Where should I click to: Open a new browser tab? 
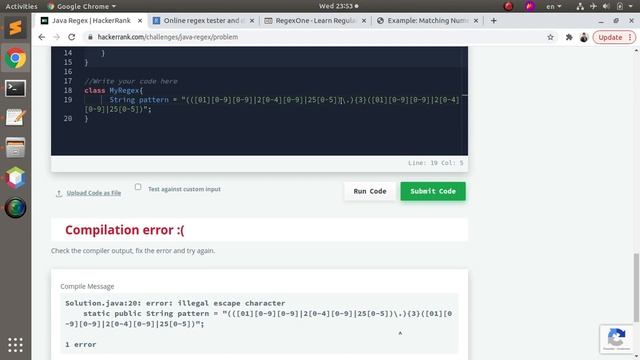pos(493,20)
